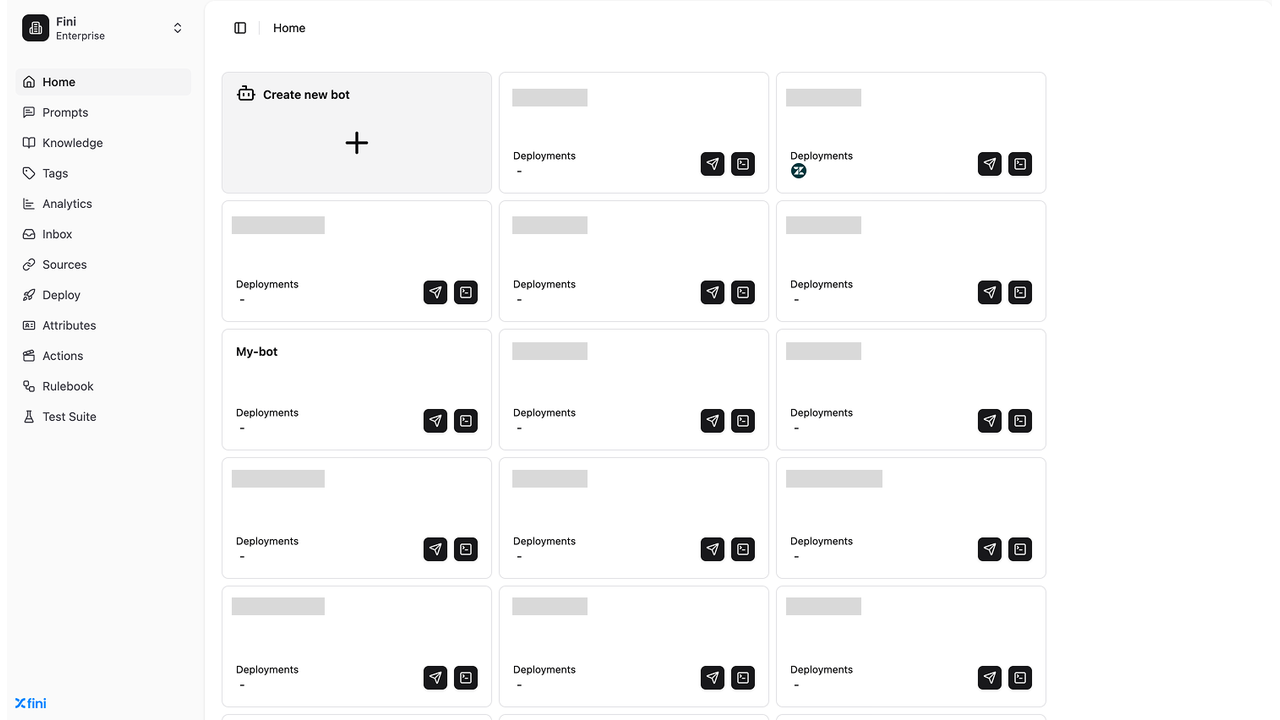Click the fini logo link at the bottom
Screen dimensions: 1280x720
[31, 703]
